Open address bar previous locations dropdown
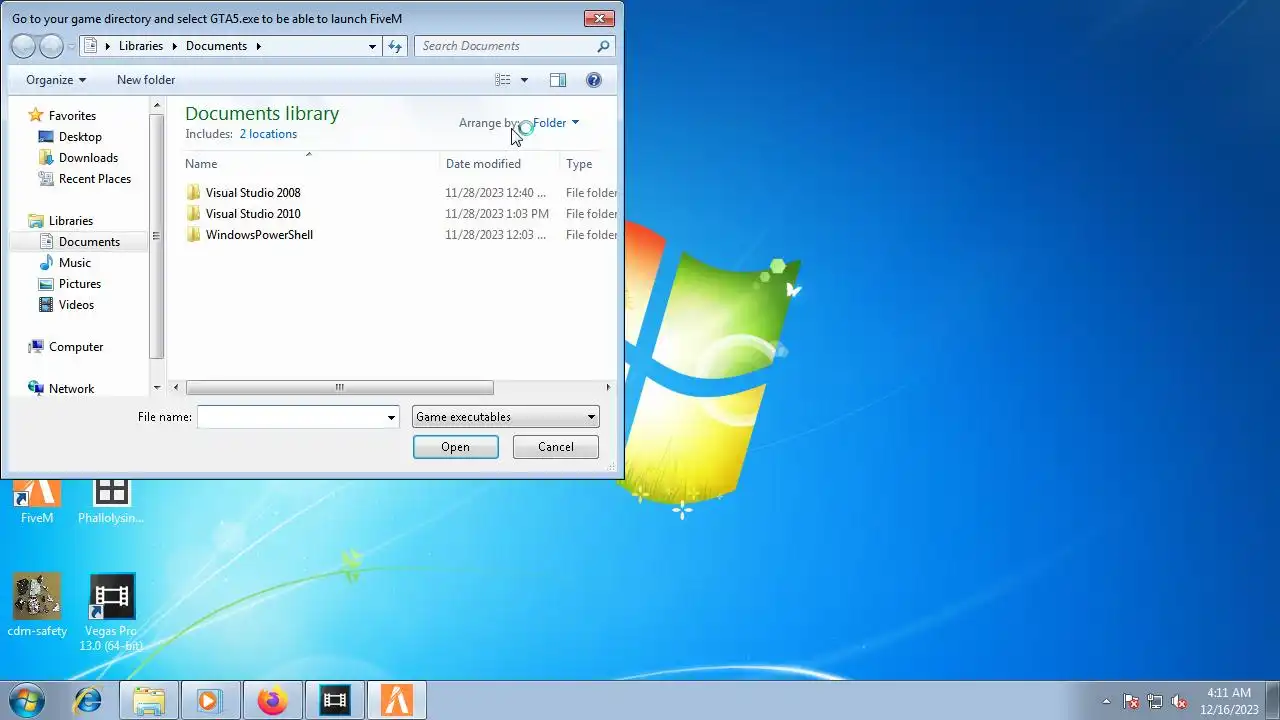The image size is (1280, 720). pyautogui.click(x=373, y=46)
